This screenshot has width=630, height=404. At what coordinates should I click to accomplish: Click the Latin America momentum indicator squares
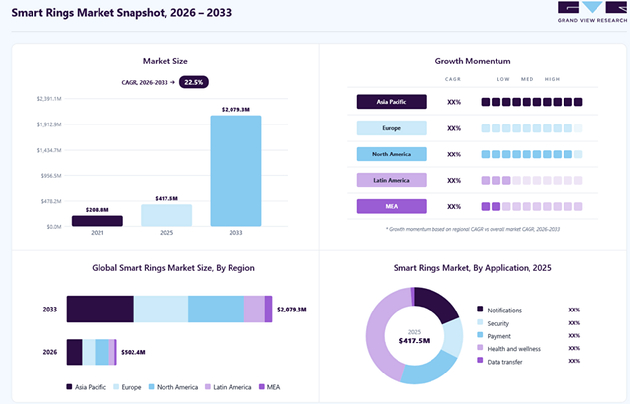[532, 180]
